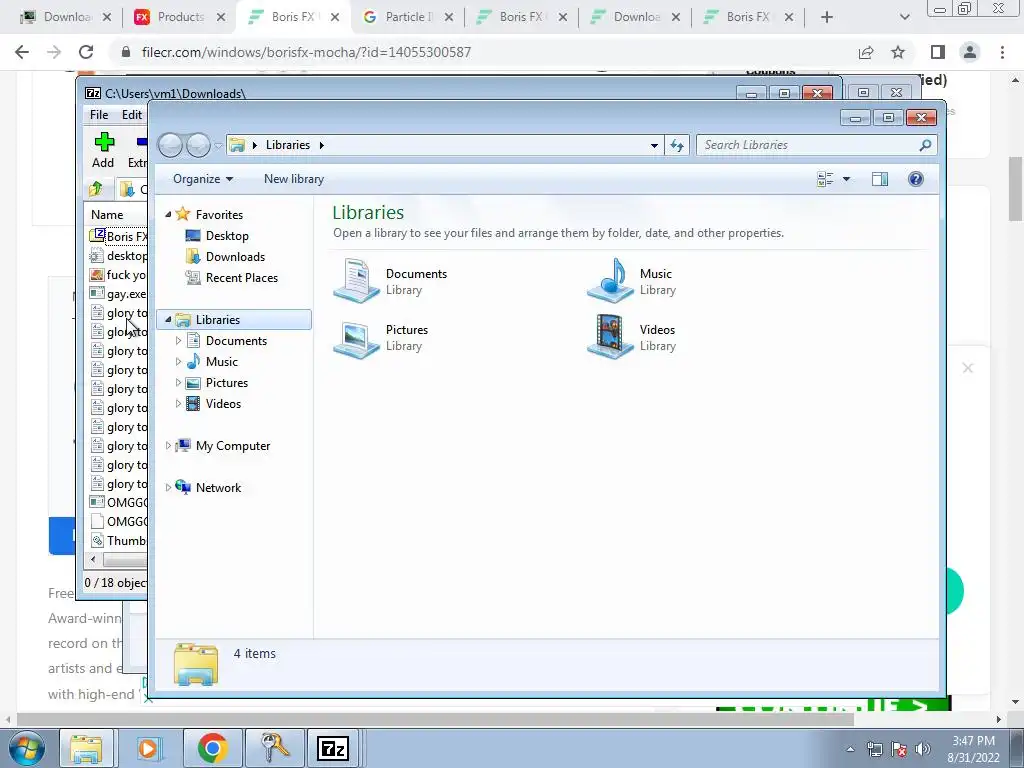
Task: Open the Pictures library icon in main pane
Action: tap(357, 338)
